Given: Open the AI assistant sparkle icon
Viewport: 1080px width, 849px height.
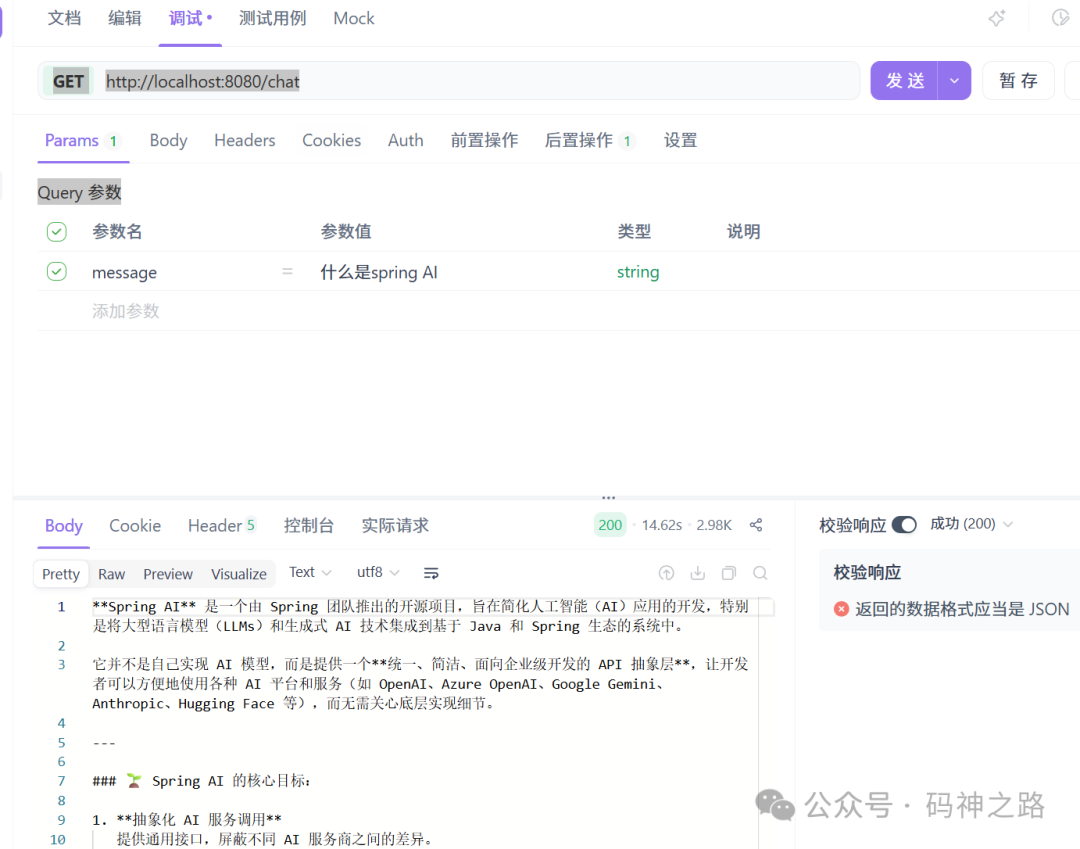Looking at the screenshot, I should click(996, 18).
